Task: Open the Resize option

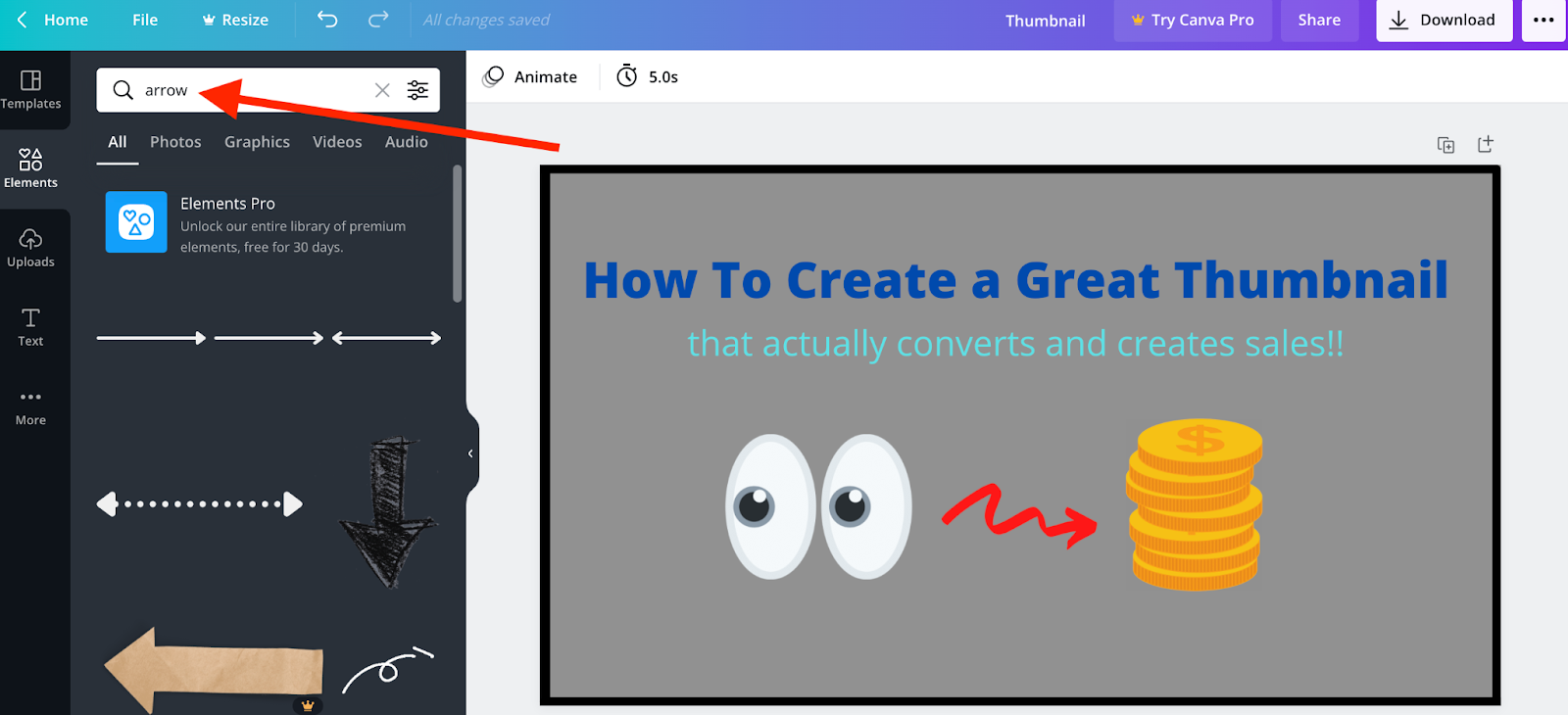Action: click(235, 20)
